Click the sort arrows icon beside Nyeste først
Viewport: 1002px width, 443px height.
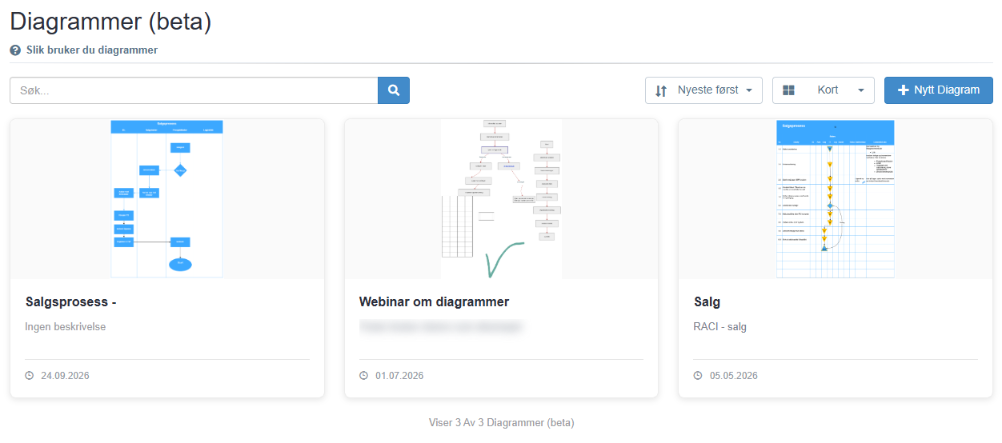[661, 91]
